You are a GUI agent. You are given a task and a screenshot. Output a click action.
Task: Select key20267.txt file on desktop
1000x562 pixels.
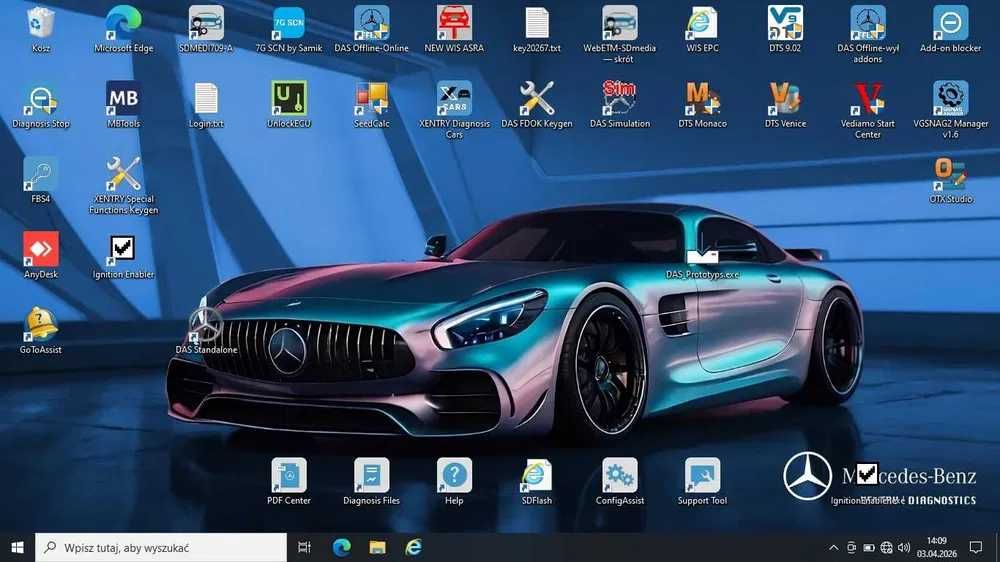pyautogui.click(x=536, y=23)
